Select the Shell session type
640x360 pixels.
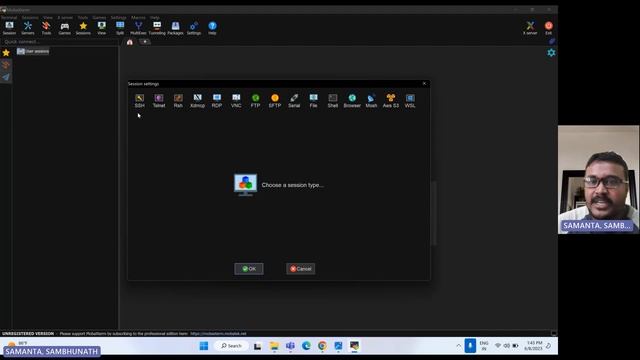point(333,100)
